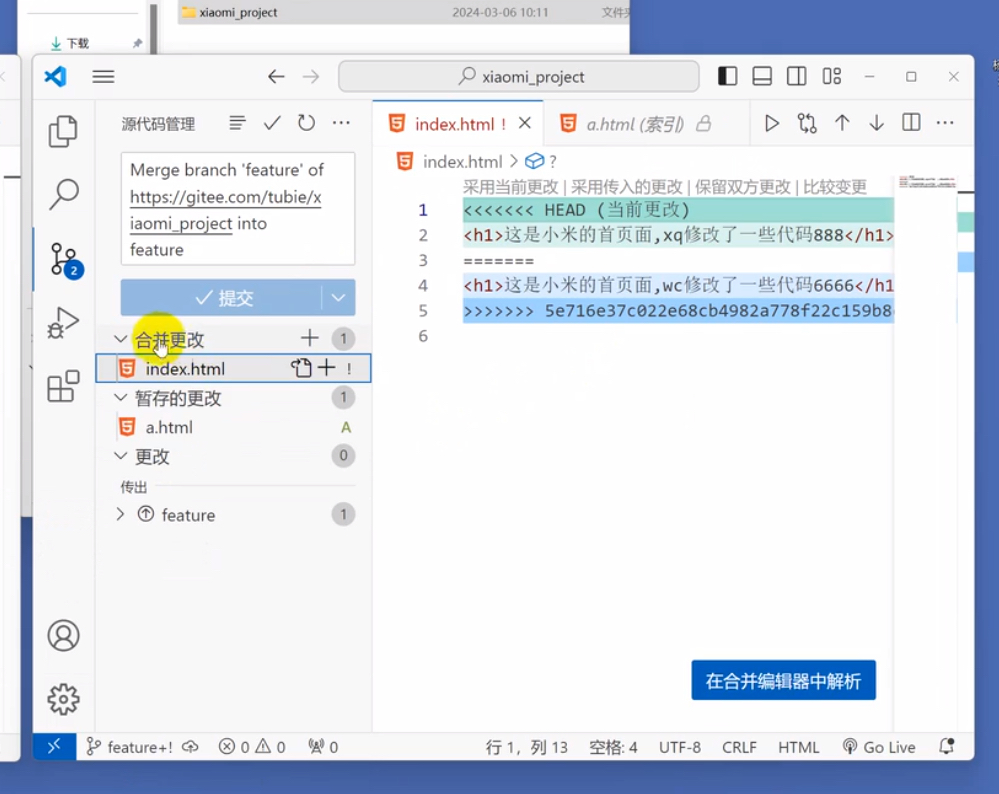This screenshot has height=794, width=999.
Task: Change encoding via UTF-8 status item
Action: pyautogui.click(x=679, y=747)
